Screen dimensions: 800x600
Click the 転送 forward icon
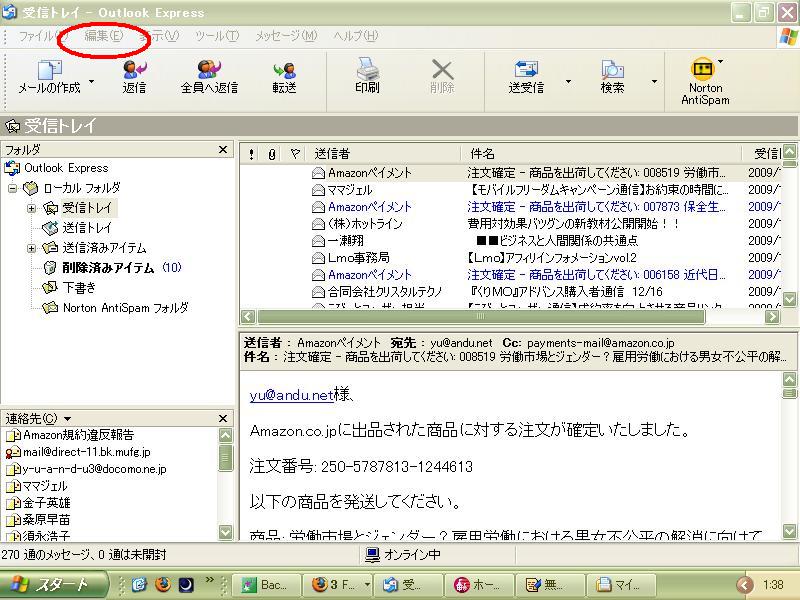284,70
